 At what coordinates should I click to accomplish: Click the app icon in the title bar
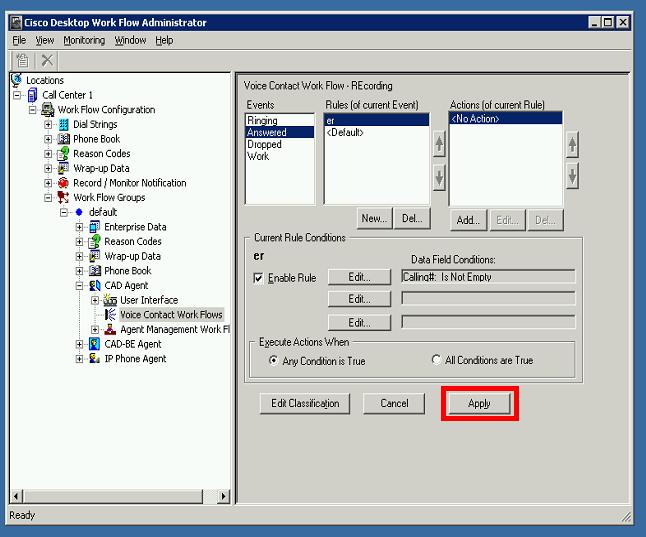(x=16, y=22)
